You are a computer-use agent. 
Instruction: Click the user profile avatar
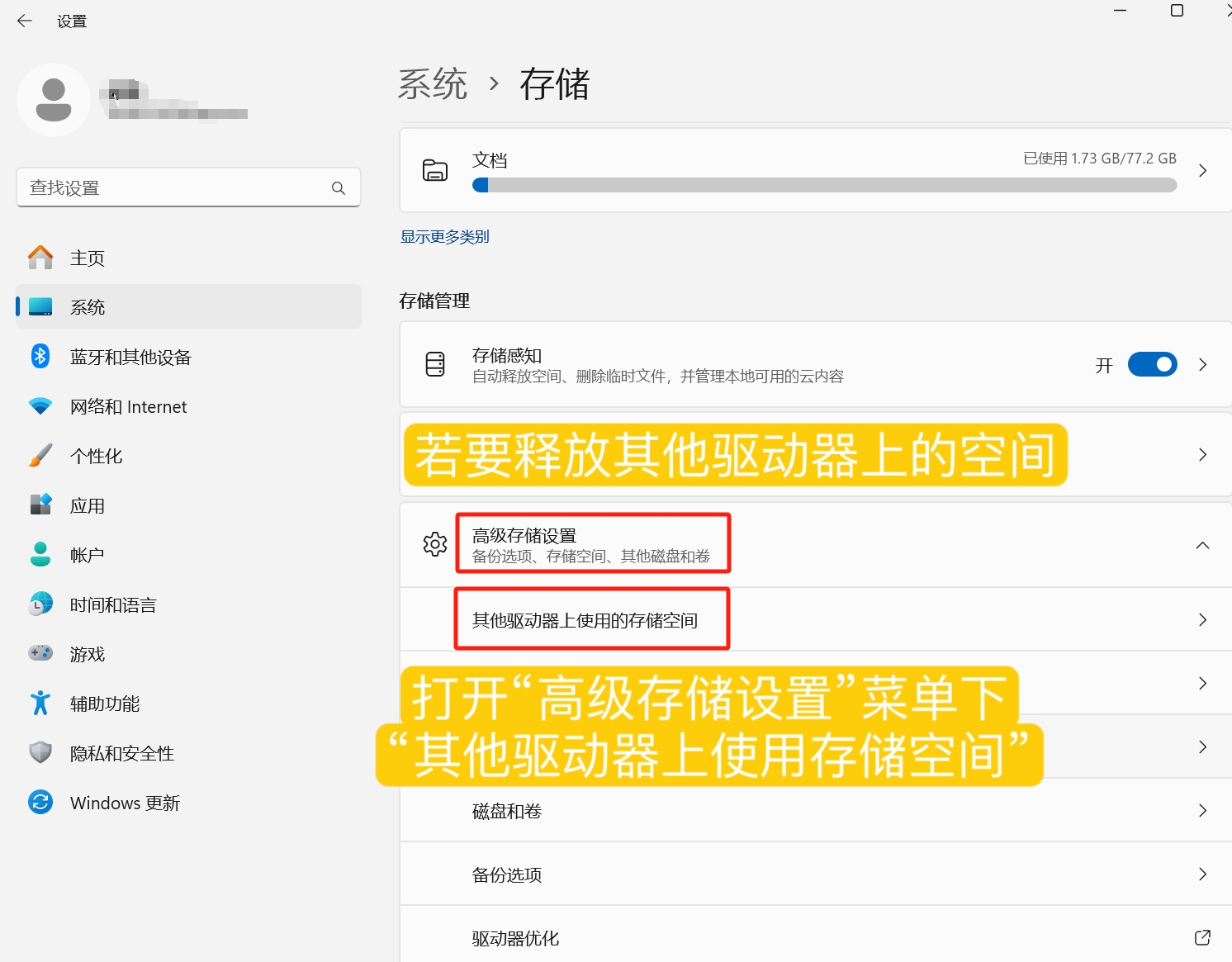[54, 100]
